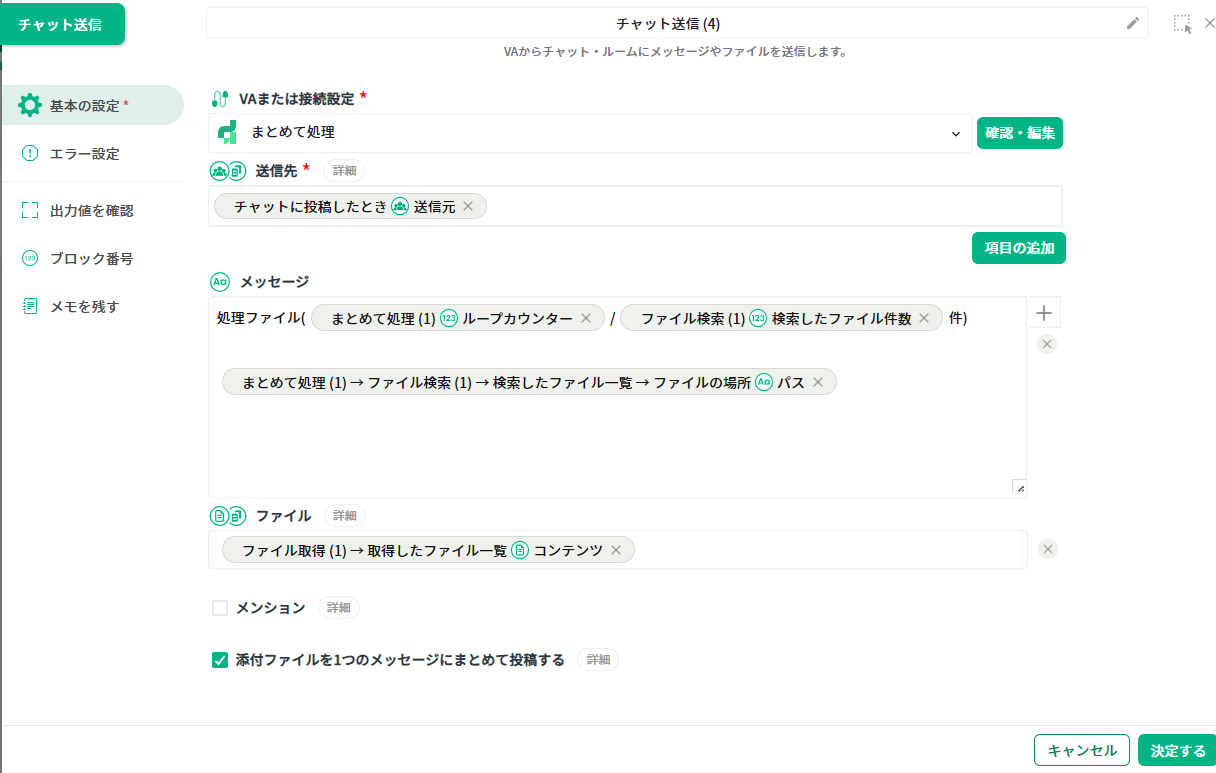Expand 詳細 next to ファイル label
Viewport: 1216px width, 773px height.
tap(344, 516)
